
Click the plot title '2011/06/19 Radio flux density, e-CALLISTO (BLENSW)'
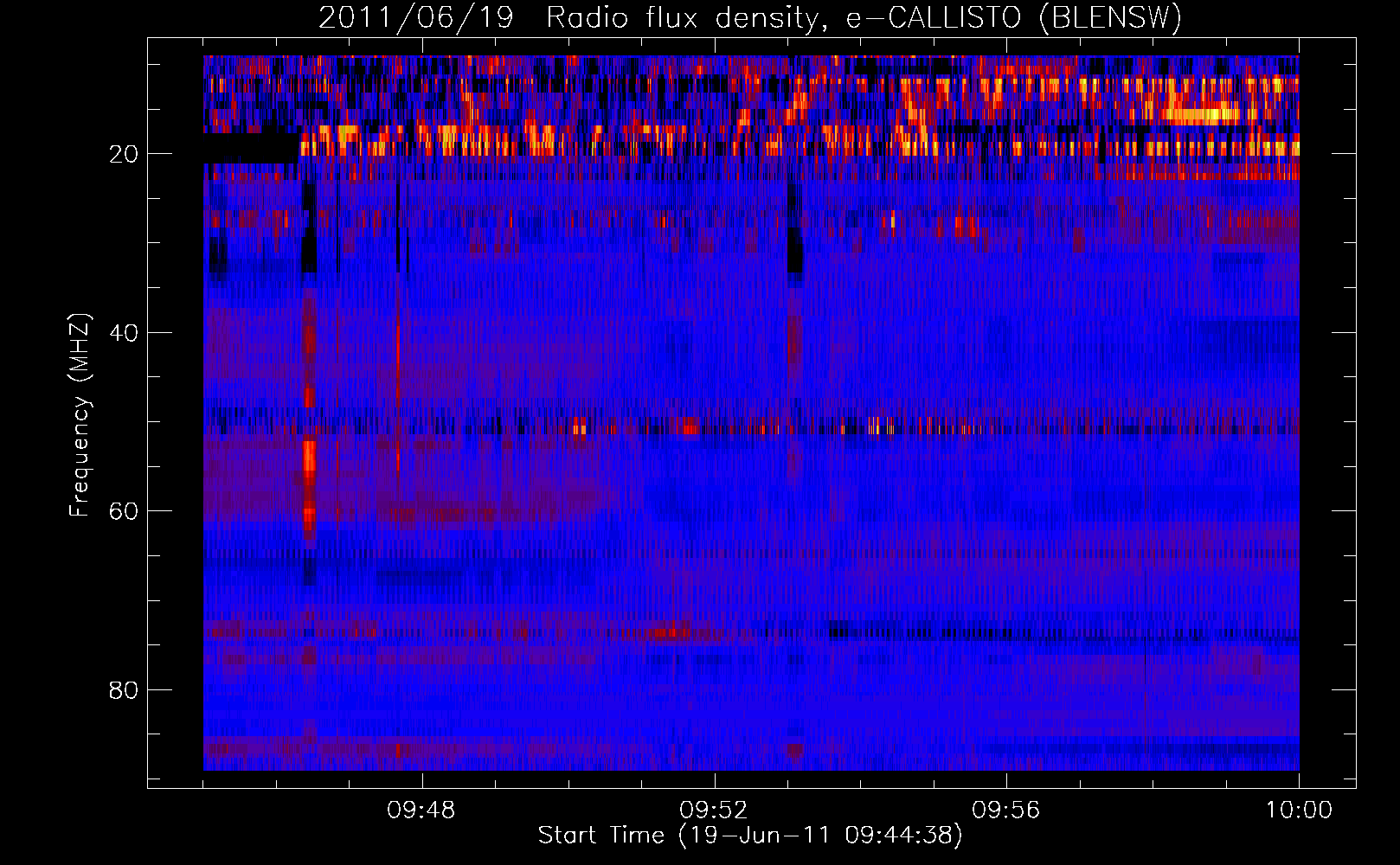click(x=750, y=18)
